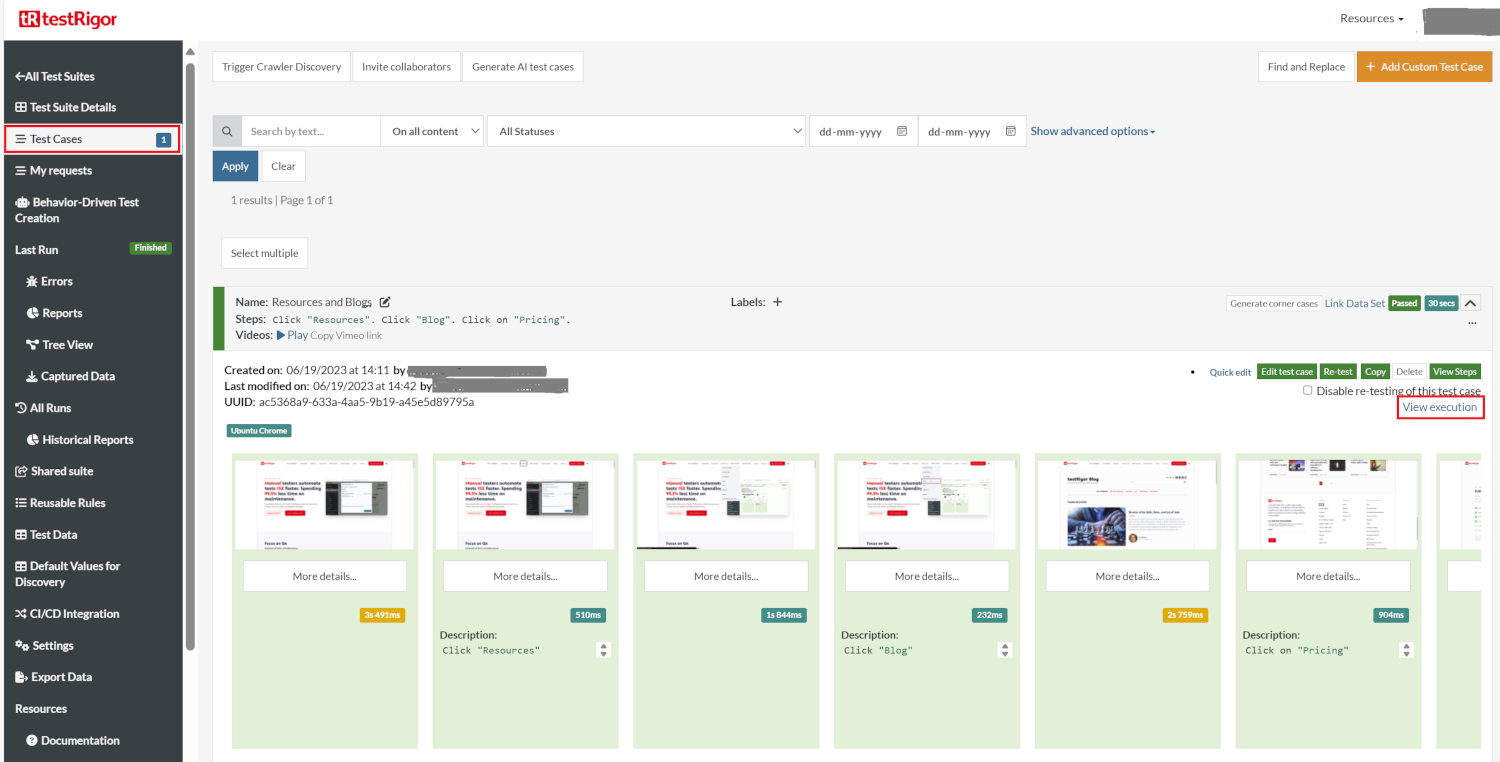Click the testRigor logo
This screenshot has height=762, width=1500.
[x=65, y=18]
